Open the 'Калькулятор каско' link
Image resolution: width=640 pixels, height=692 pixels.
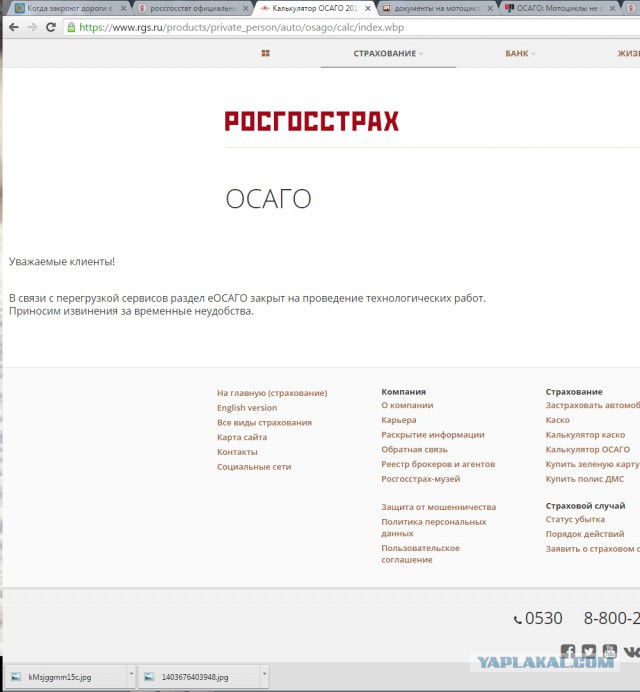coord(585,435)
